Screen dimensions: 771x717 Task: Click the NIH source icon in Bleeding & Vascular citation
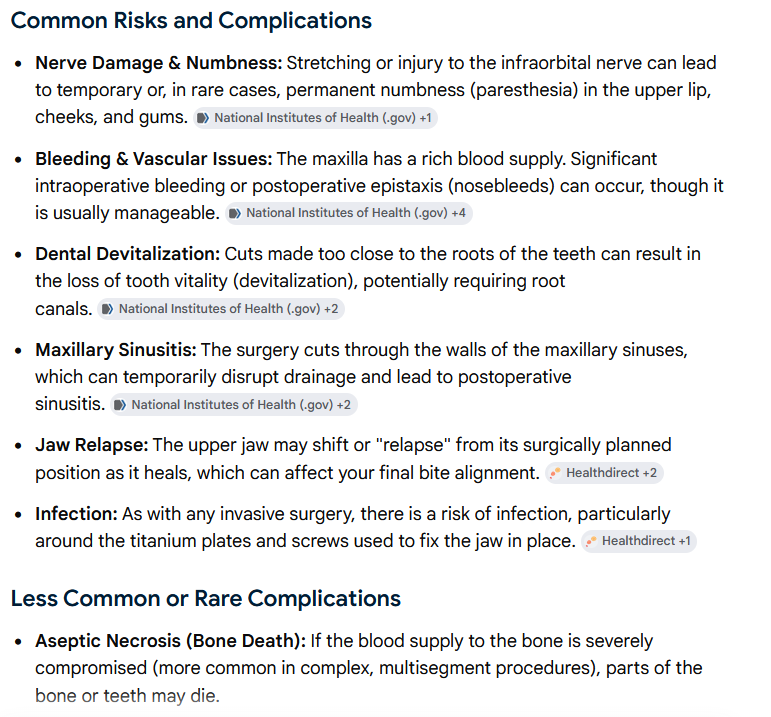coord(235,213)
